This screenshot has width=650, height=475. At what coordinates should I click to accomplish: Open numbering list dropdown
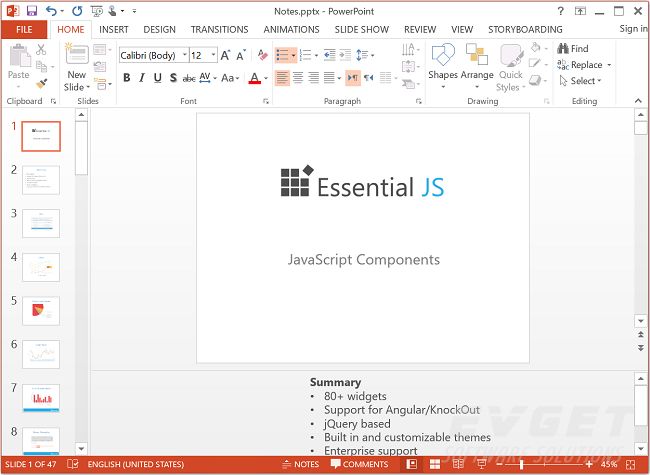click(x=316, y=55)
